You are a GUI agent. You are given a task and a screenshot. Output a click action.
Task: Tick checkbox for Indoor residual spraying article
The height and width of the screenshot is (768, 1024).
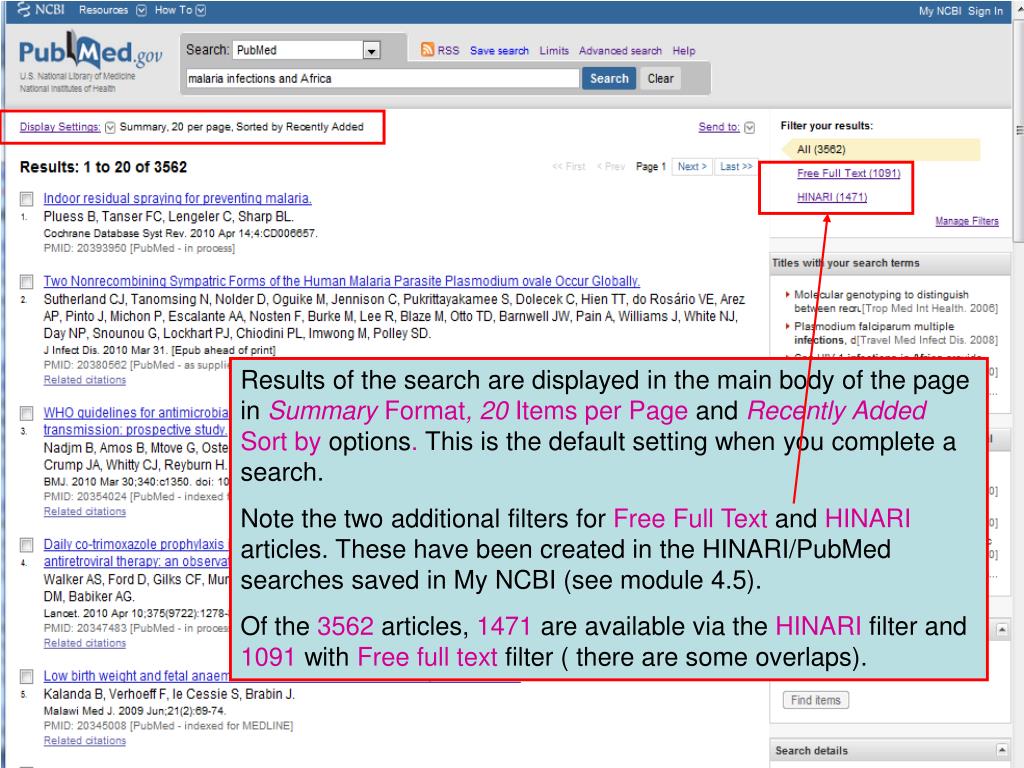[27, 199]
